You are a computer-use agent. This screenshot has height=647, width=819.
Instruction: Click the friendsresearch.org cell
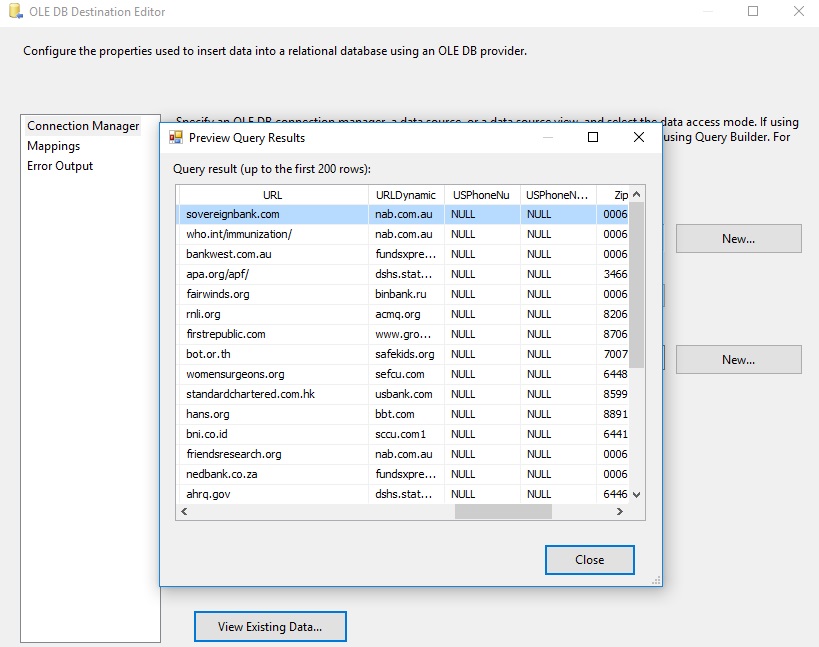(x=273, y=454)
